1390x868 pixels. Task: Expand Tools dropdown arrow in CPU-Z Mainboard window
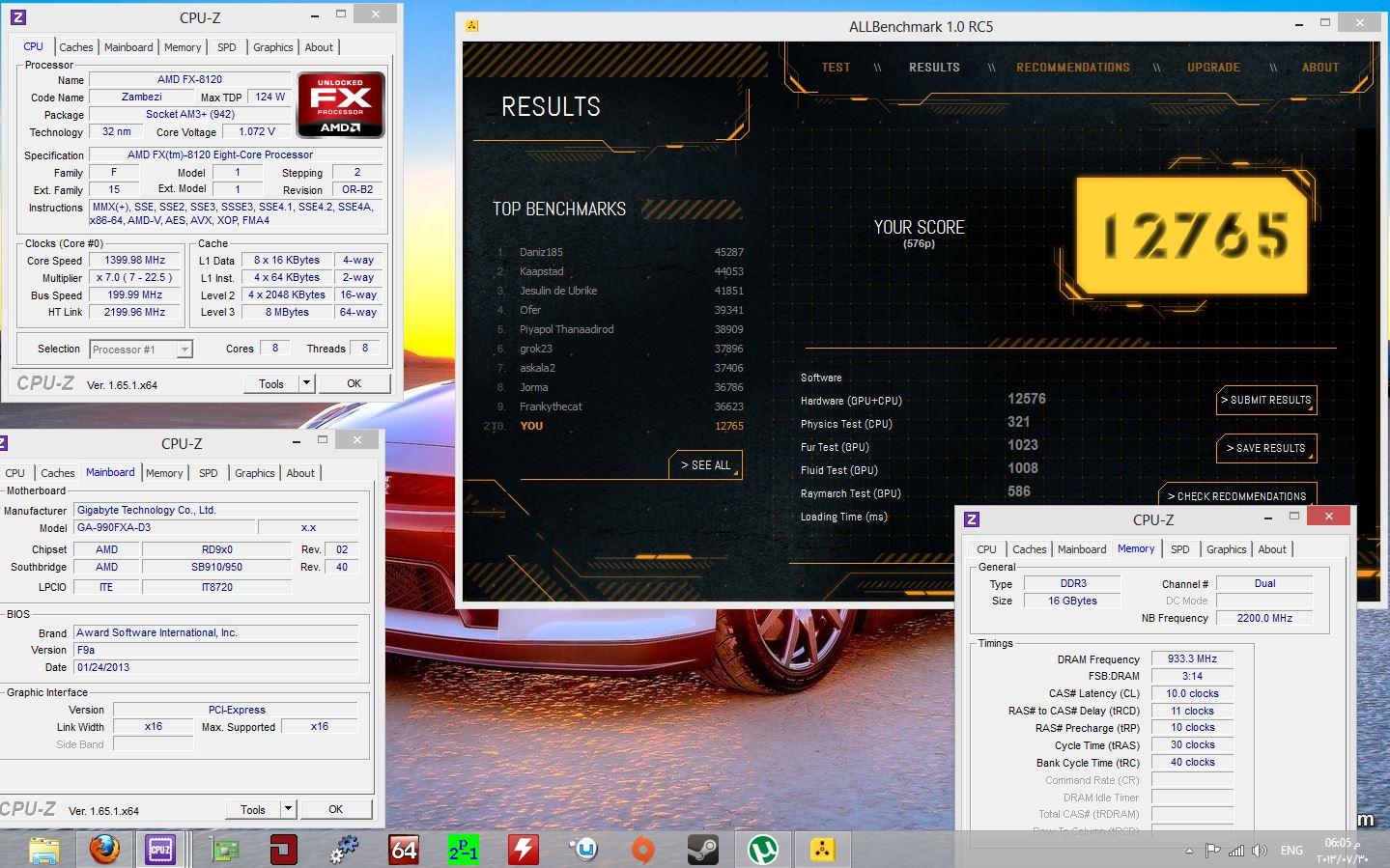[x=288, y=809]
